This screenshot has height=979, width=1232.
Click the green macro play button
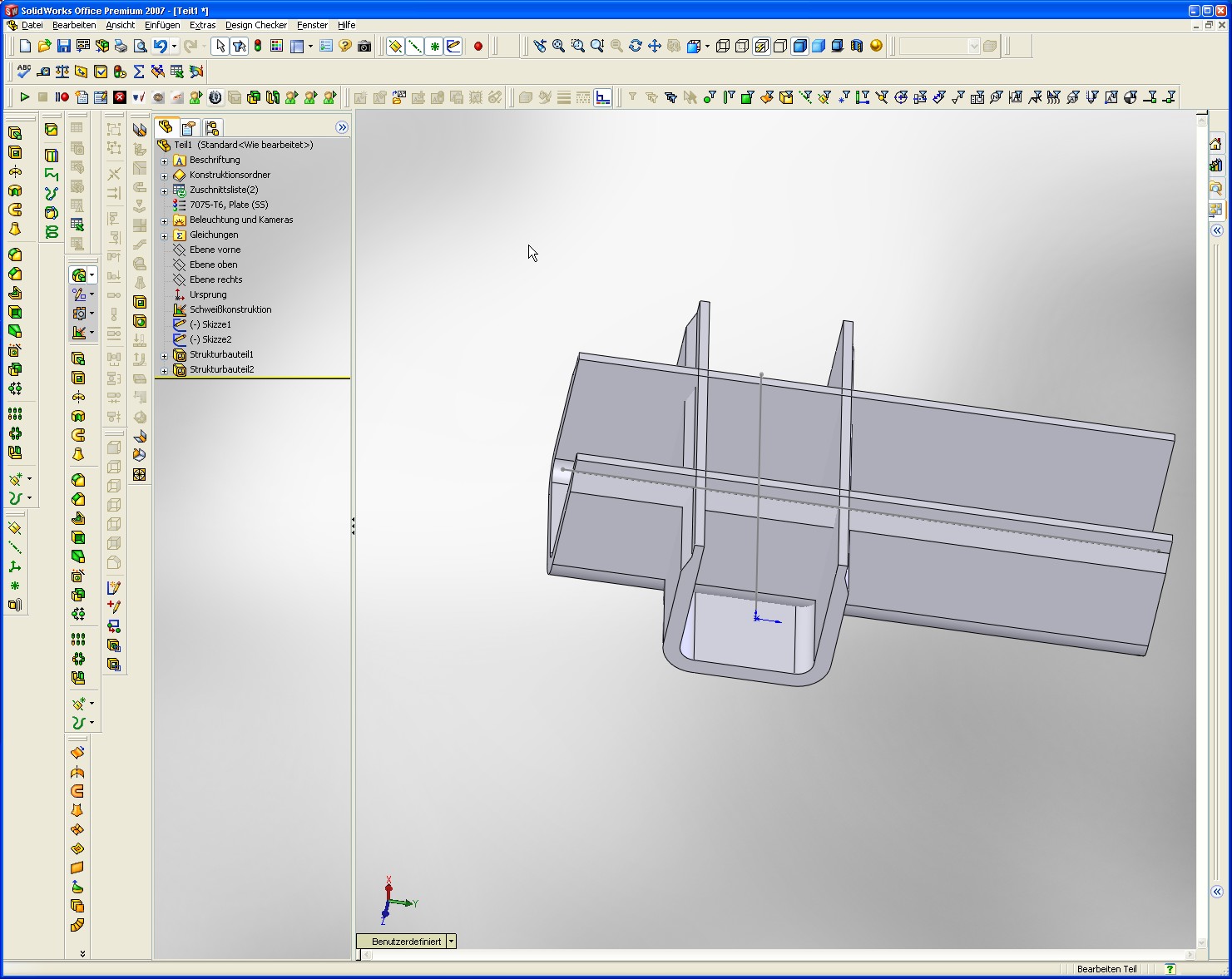[x=24, y=97]
